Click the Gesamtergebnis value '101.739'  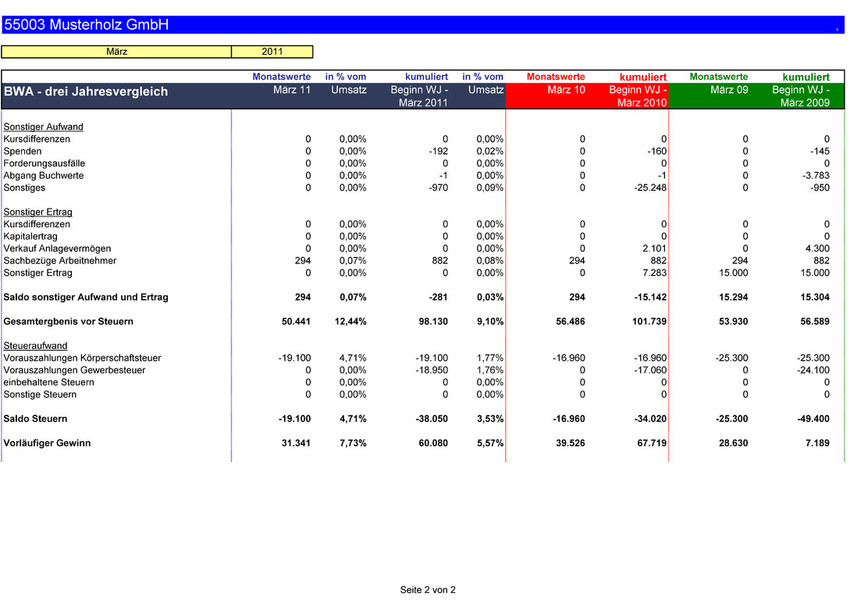click(649, 321)
